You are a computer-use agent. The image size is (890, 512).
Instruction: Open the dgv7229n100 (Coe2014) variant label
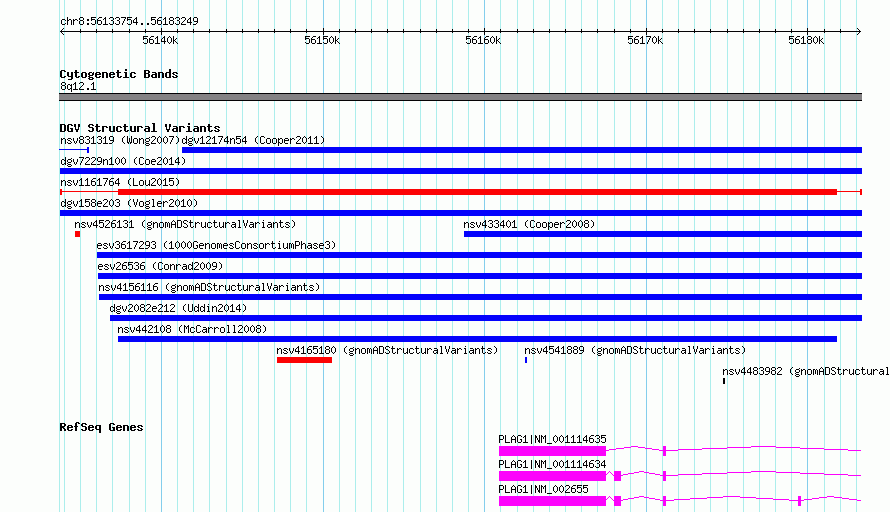click(x=123, y=161)
